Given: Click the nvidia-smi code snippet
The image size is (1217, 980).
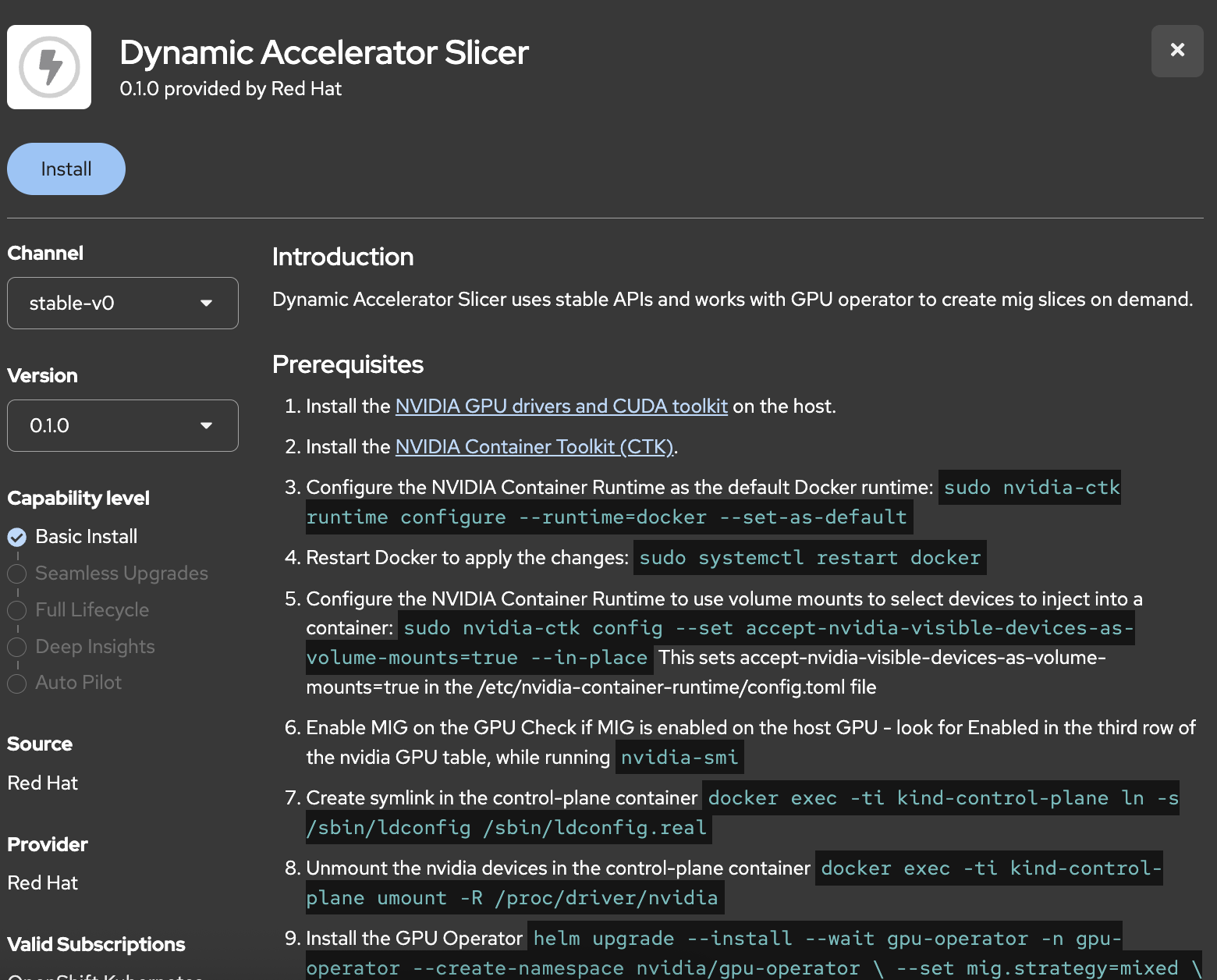Looking at the screenshot, I should 679,758.
